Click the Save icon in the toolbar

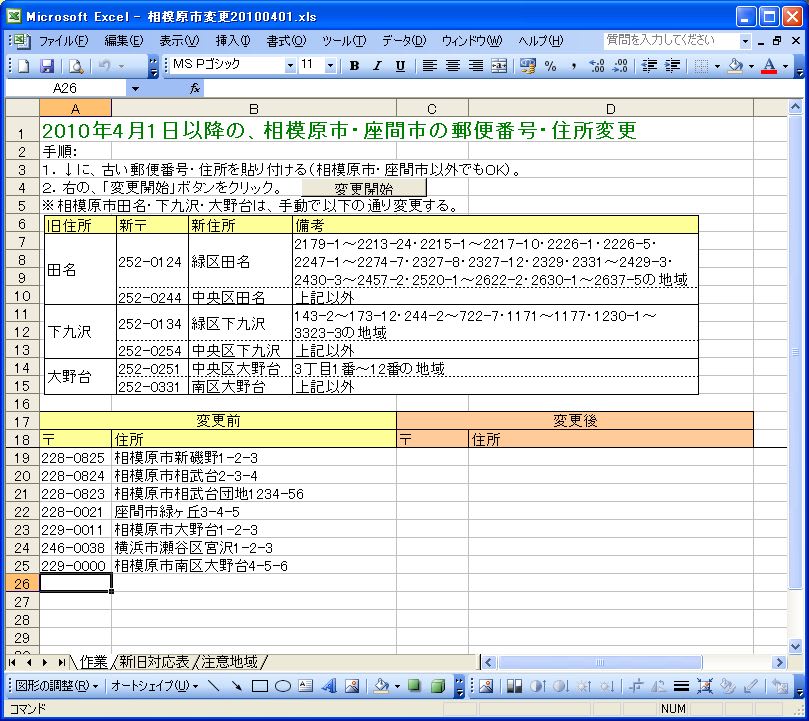(x=46, y=66)
